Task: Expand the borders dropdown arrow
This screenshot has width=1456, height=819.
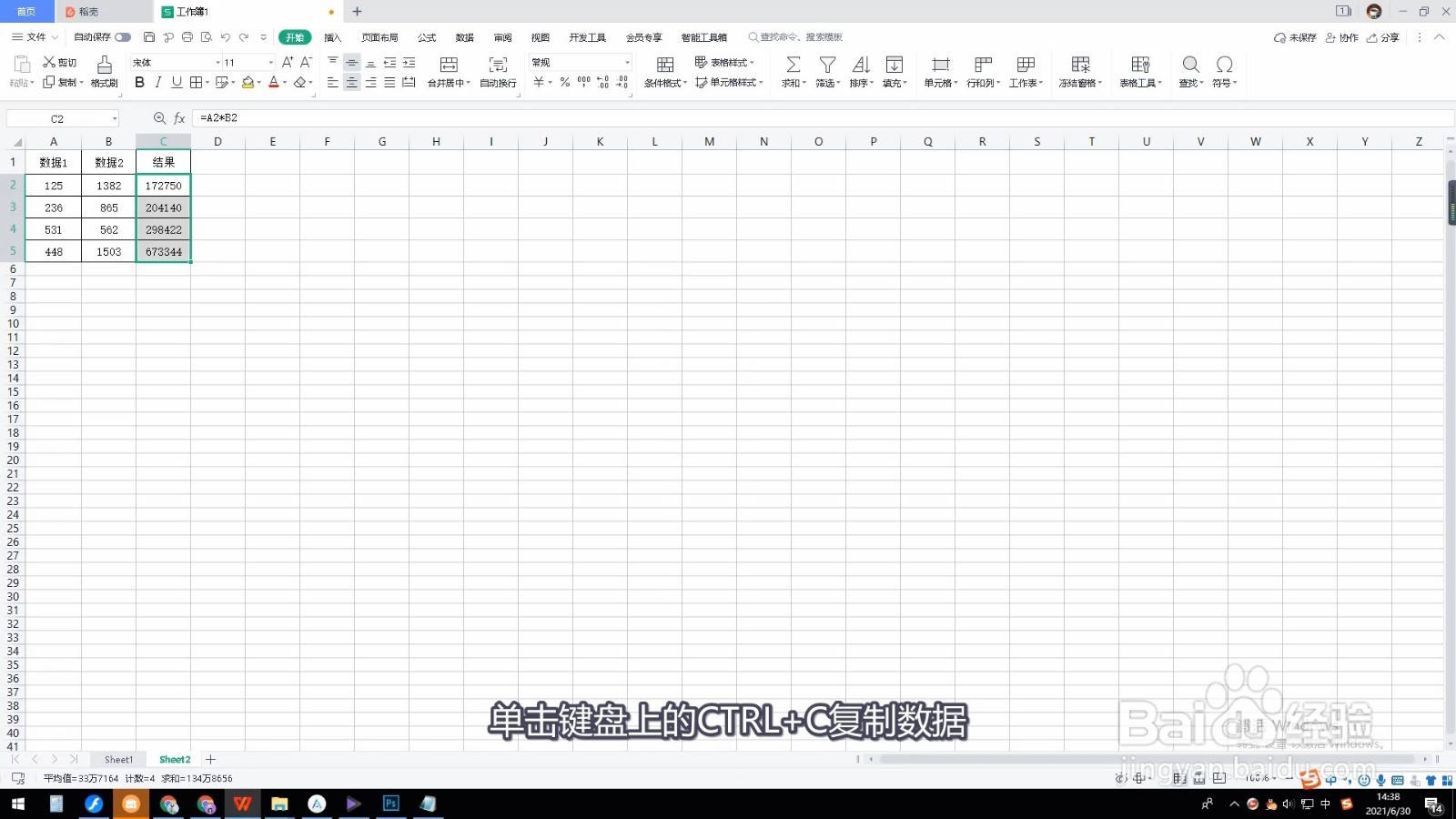Action: tap(207, 83)
